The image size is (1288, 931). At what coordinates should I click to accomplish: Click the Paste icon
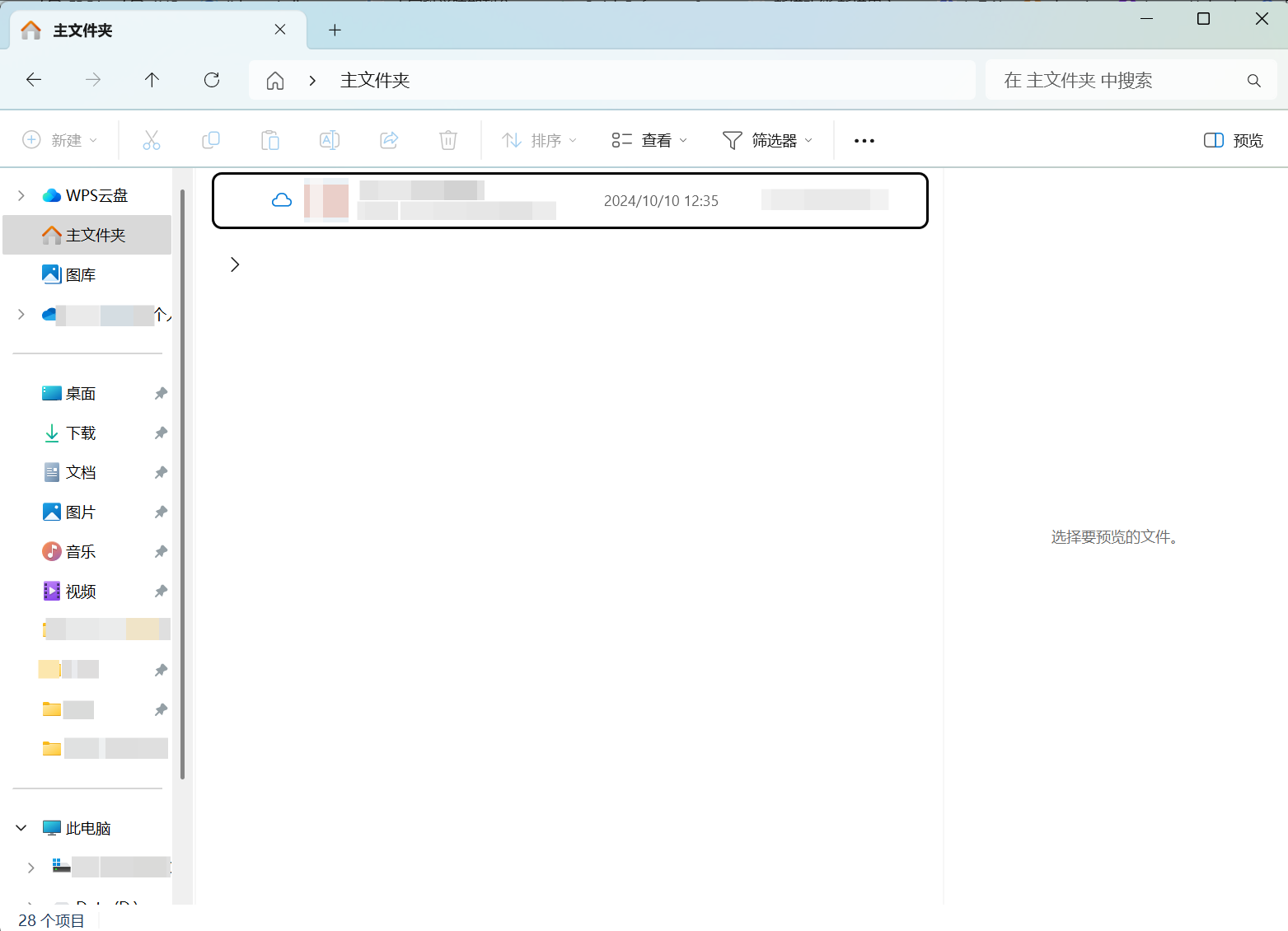(x=270, y=140)
